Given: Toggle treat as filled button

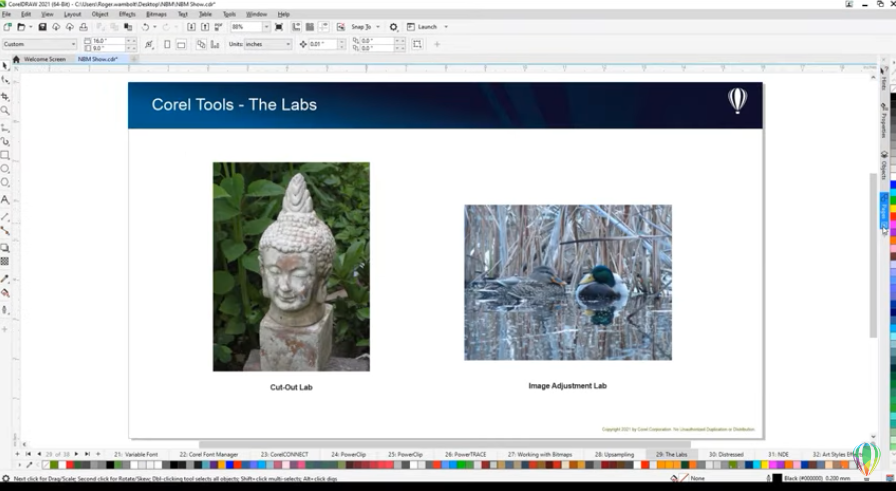Looking at the screenshot, I should pyautogui.click(x=417, y=44).
